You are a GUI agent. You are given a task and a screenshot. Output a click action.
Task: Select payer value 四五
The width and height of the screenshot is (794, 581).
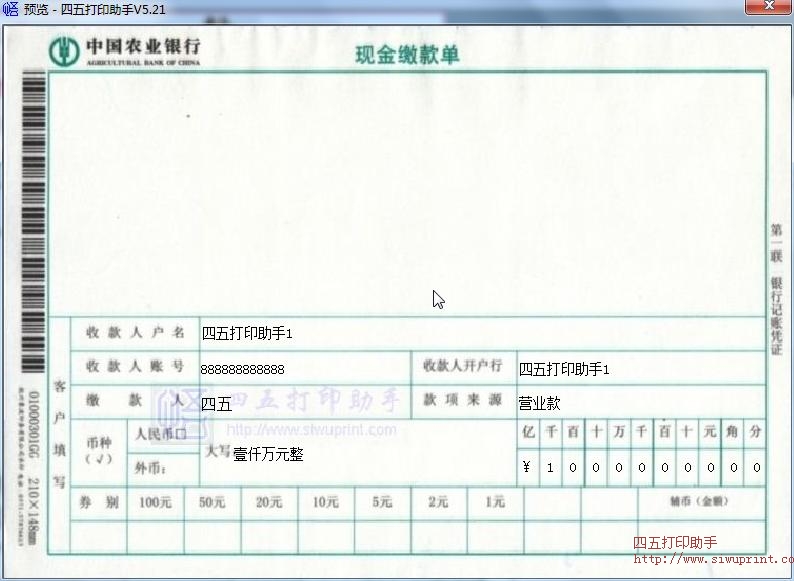[217, 404]
